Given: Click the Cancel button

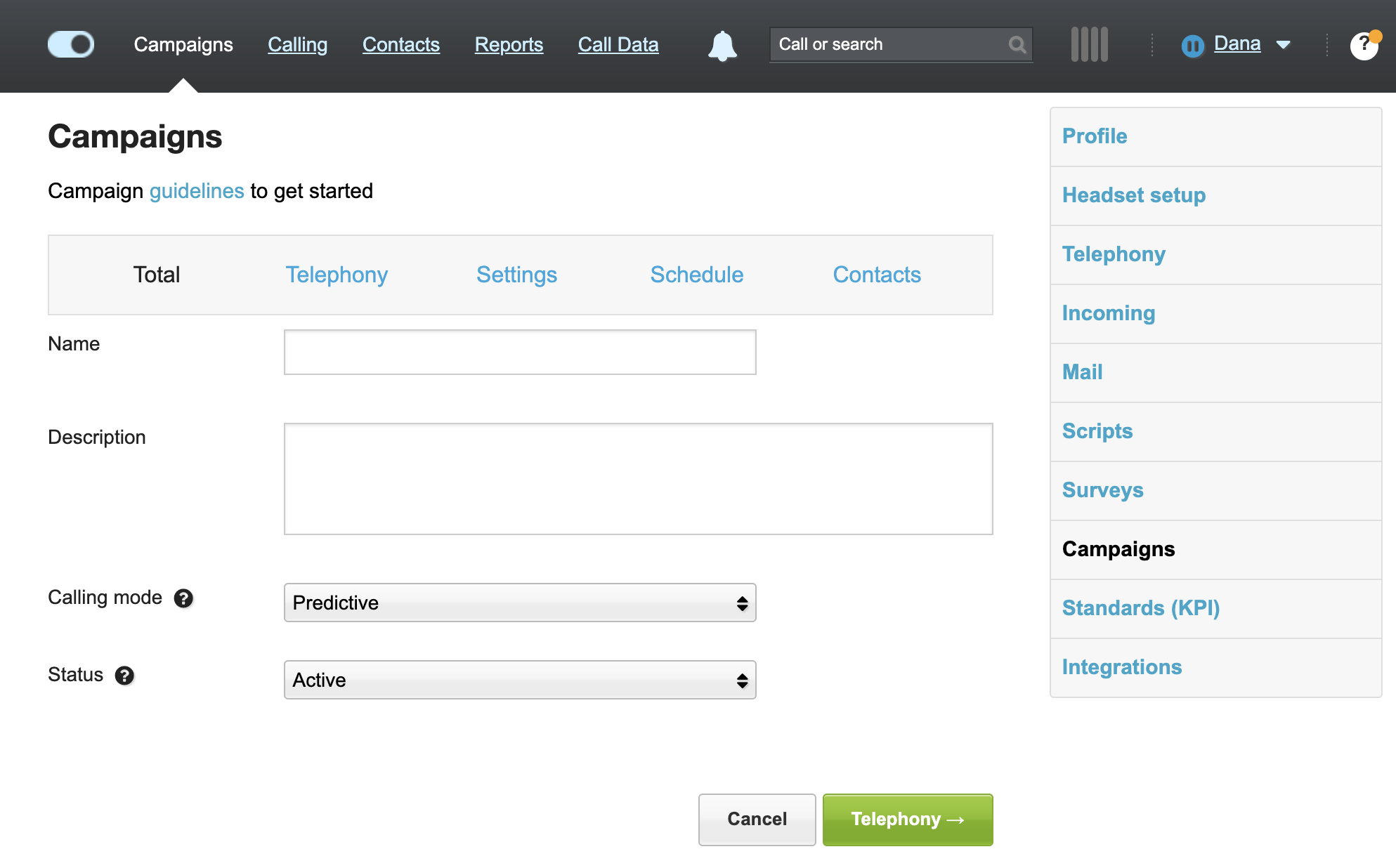Looking at the screenshot, I should click(757, 819).
